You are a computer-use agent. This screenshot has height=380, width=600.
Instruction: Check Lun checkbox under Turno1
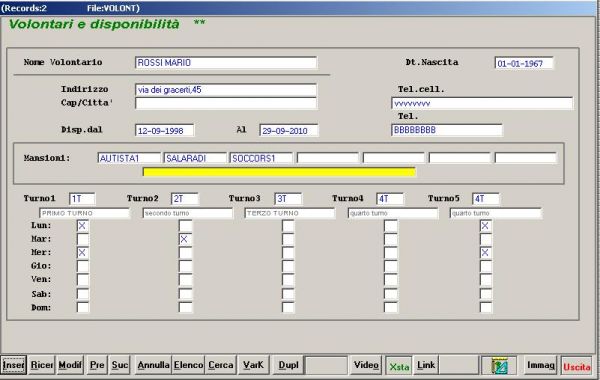point(82,226)
